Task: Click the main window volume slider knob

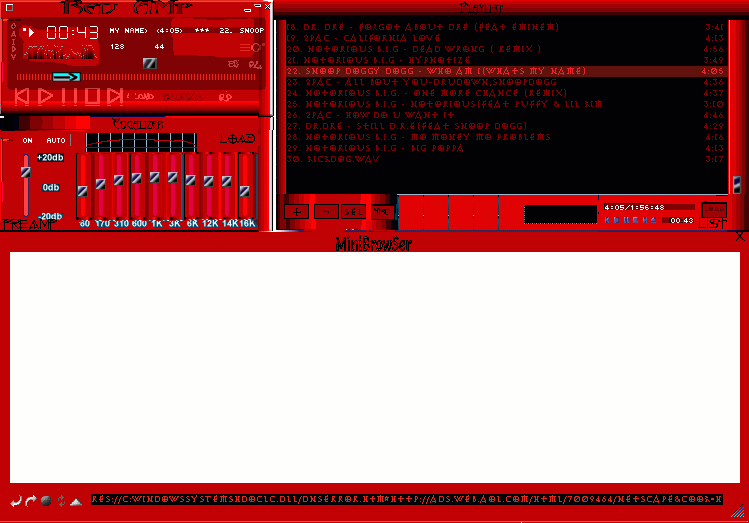Action: [x=150, y=64]
